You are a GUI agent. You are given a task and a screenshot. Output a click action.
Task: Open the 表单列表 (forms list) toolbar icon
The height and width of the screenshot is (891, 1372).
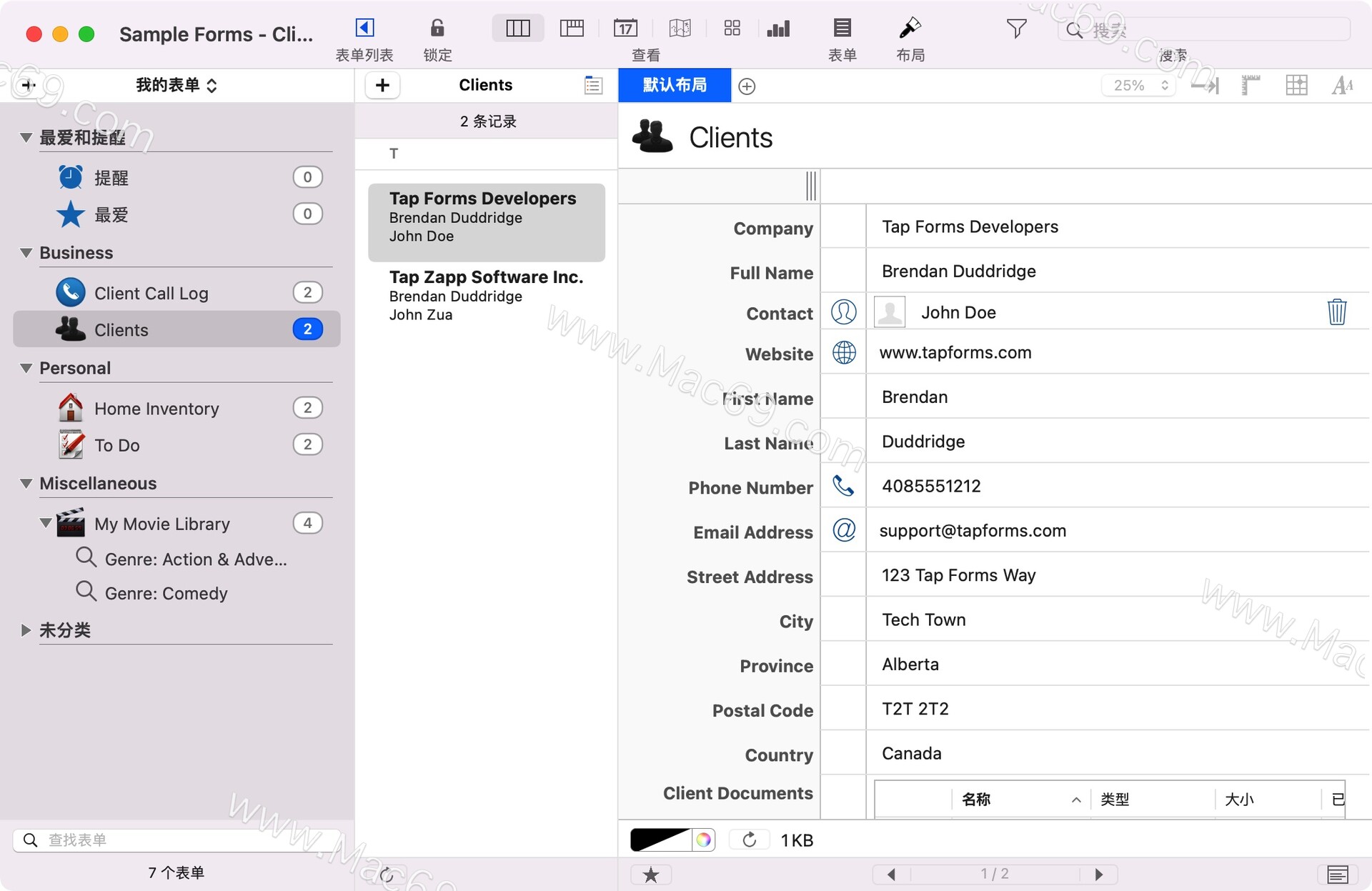364,29
